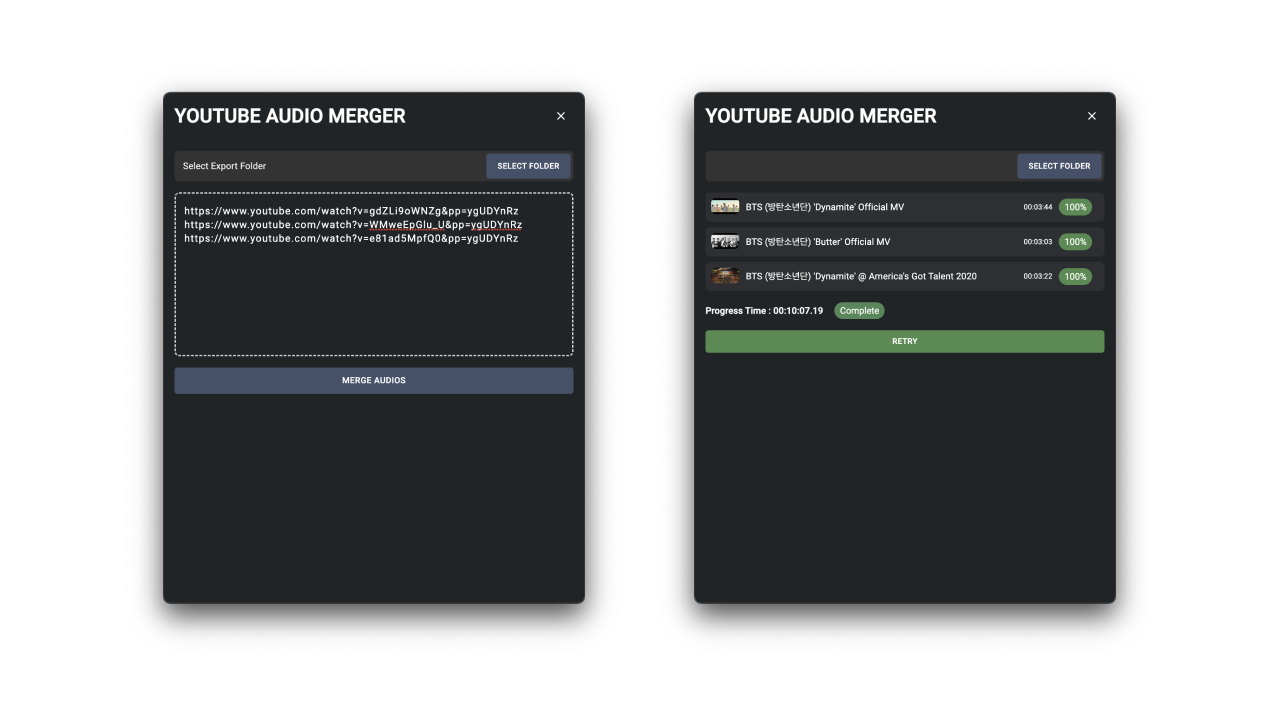This screenshot has height=720, width=1280.
Task: Click the Progress Time 00:10:07.19 label
Action: [x=764, y=311]
